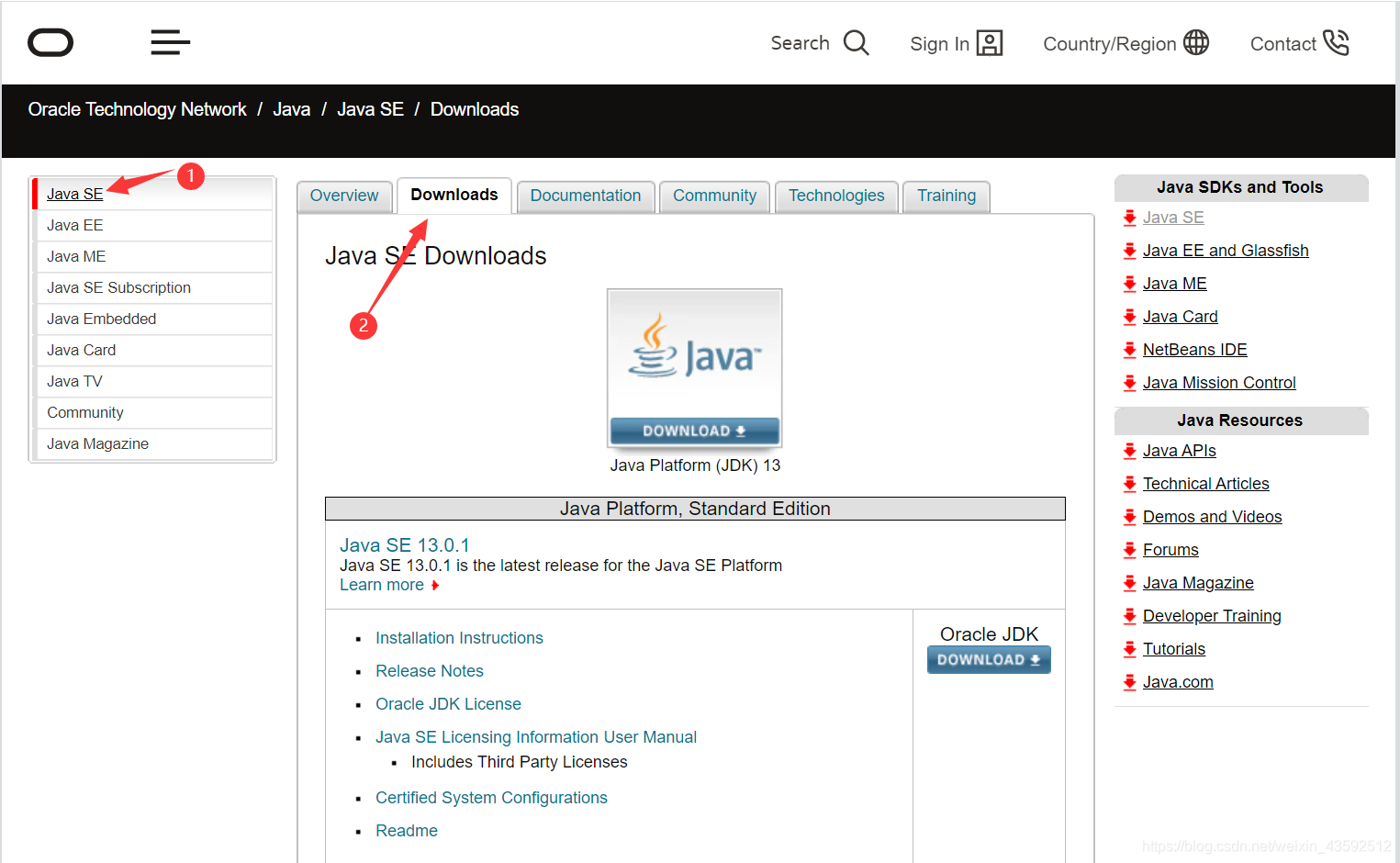1400x863 pixels.
Task: Open Oracle Technology Network breadcrumb
Action: pyautogui.click(x=138, y=109)
